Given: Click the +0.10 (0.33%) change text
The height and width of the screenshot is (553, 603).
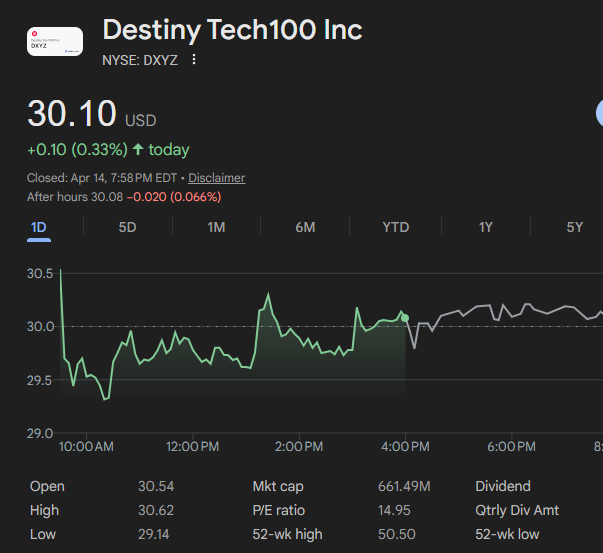Looking at the screenshot, I should pos(77,150).
